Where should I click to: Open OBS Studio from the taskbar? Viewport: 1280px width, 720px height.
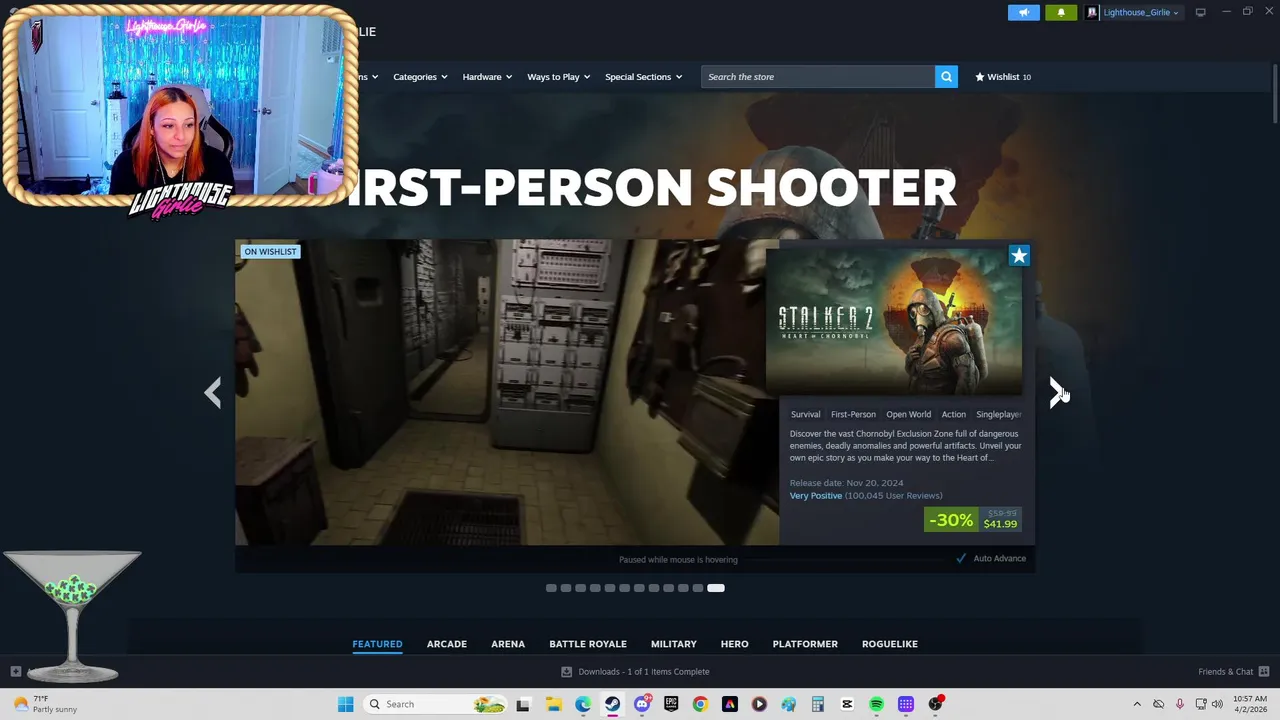pos(935,704)
